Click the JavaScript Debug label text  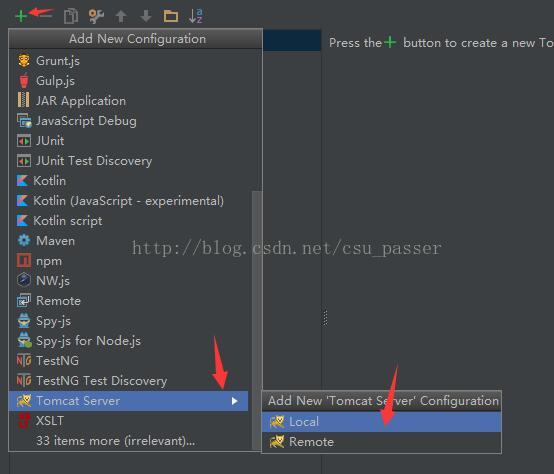pos(86,121)
